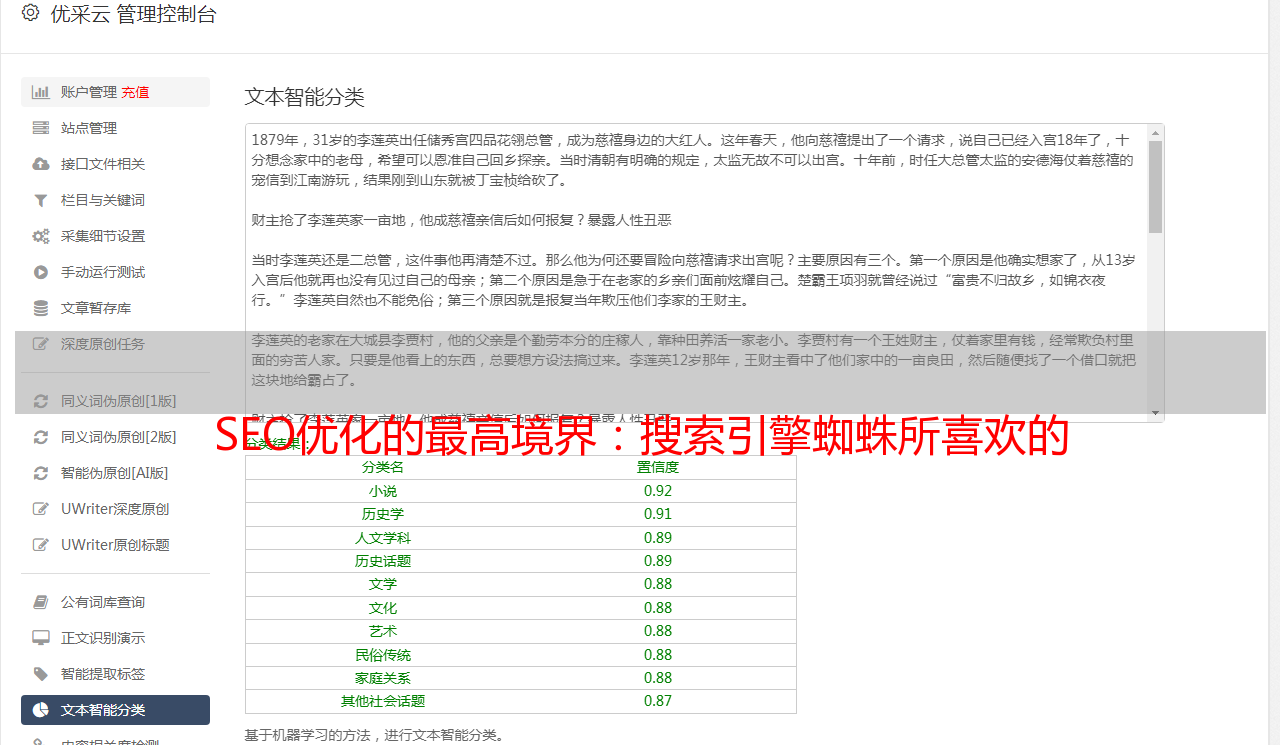1280x745 pixels.
Task: Click the 民俗传统 category cell
Action: click(x=383, y=655)
